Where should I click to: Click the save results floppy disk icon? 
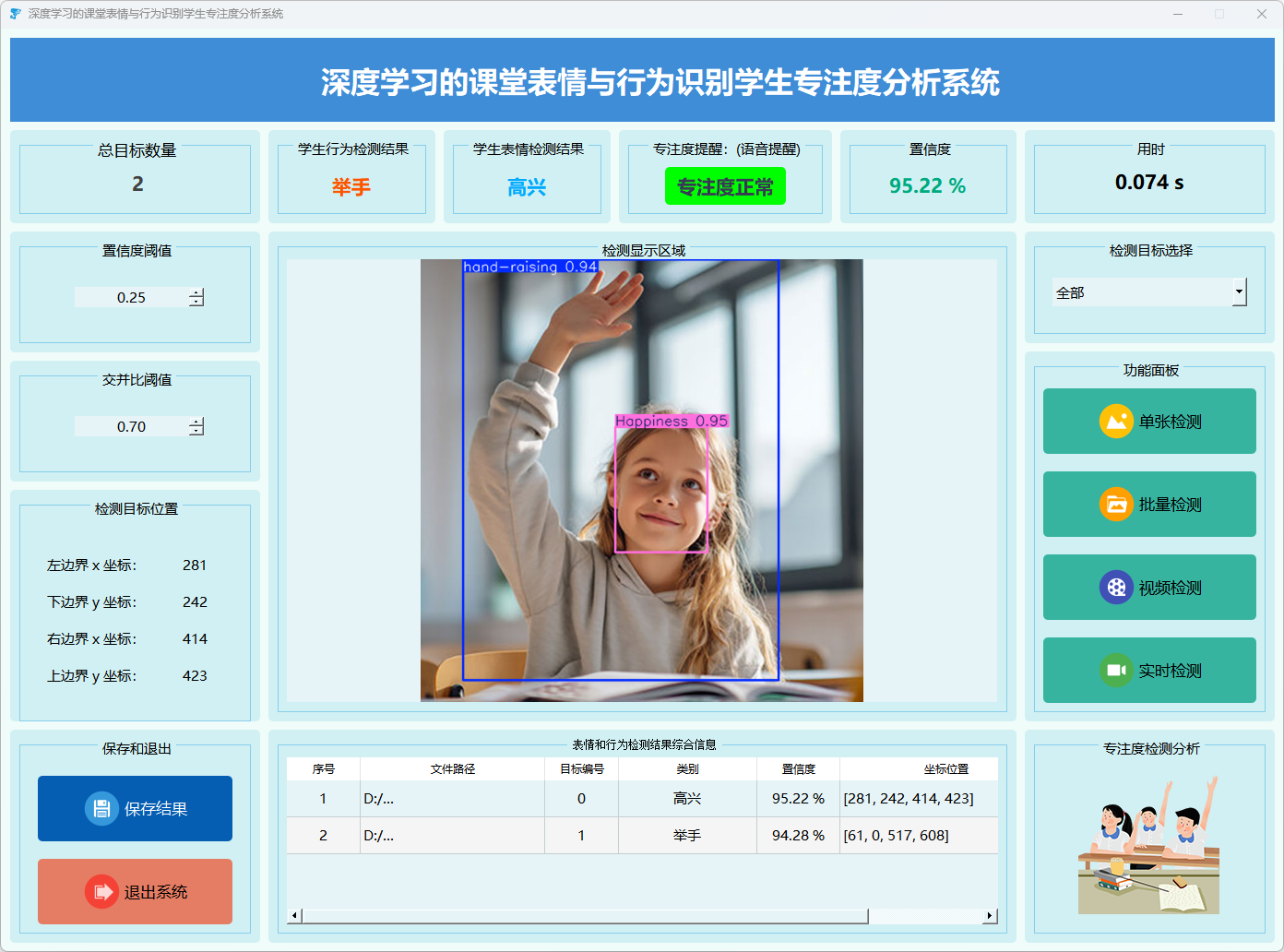[101, 809]
